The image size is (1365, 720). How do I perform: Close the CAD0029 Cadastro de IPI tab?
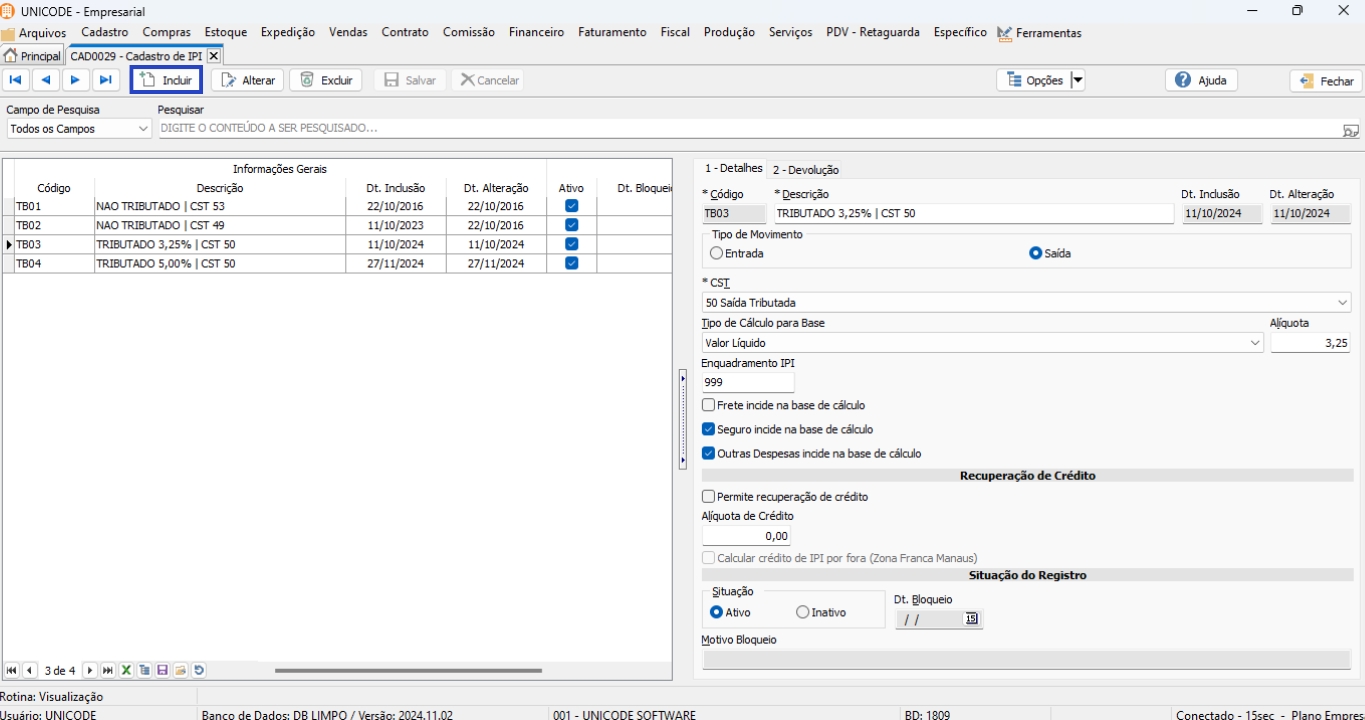click(213, 56)
